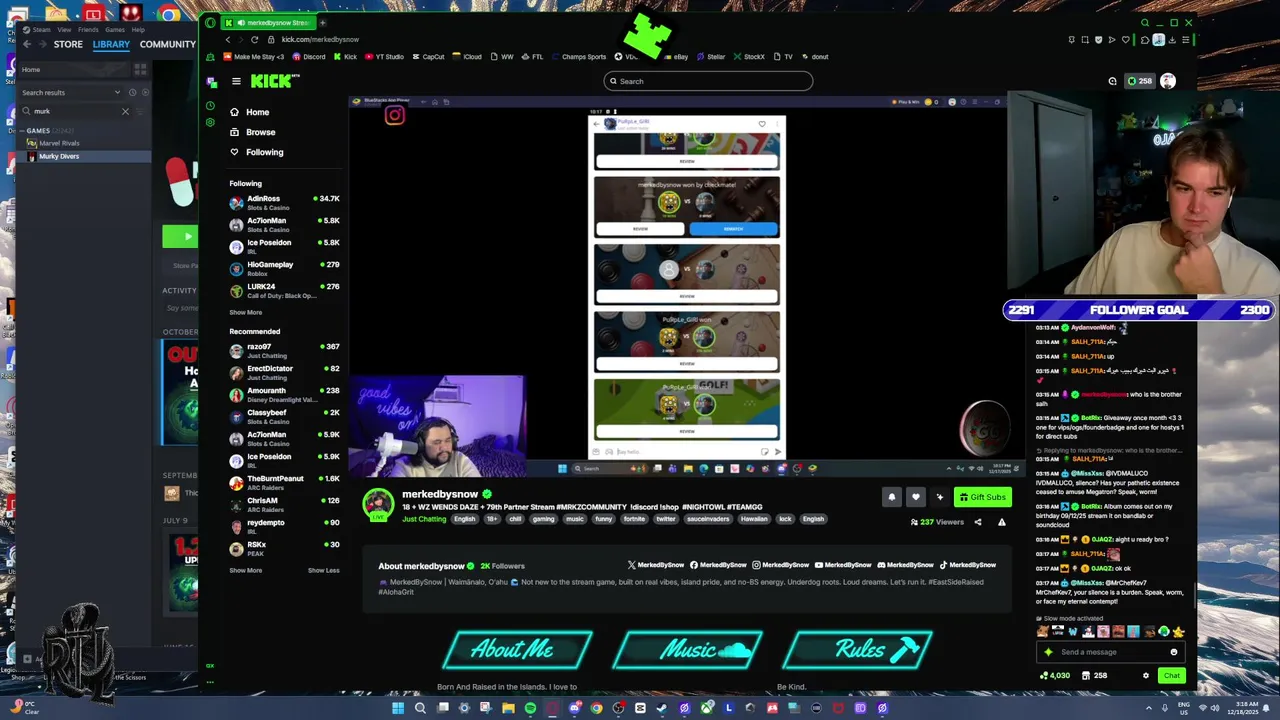Open the user profile avatar menu
Image resolution: width=1280 pixels, height=720 pixels.
click(x=1168, y=81)
